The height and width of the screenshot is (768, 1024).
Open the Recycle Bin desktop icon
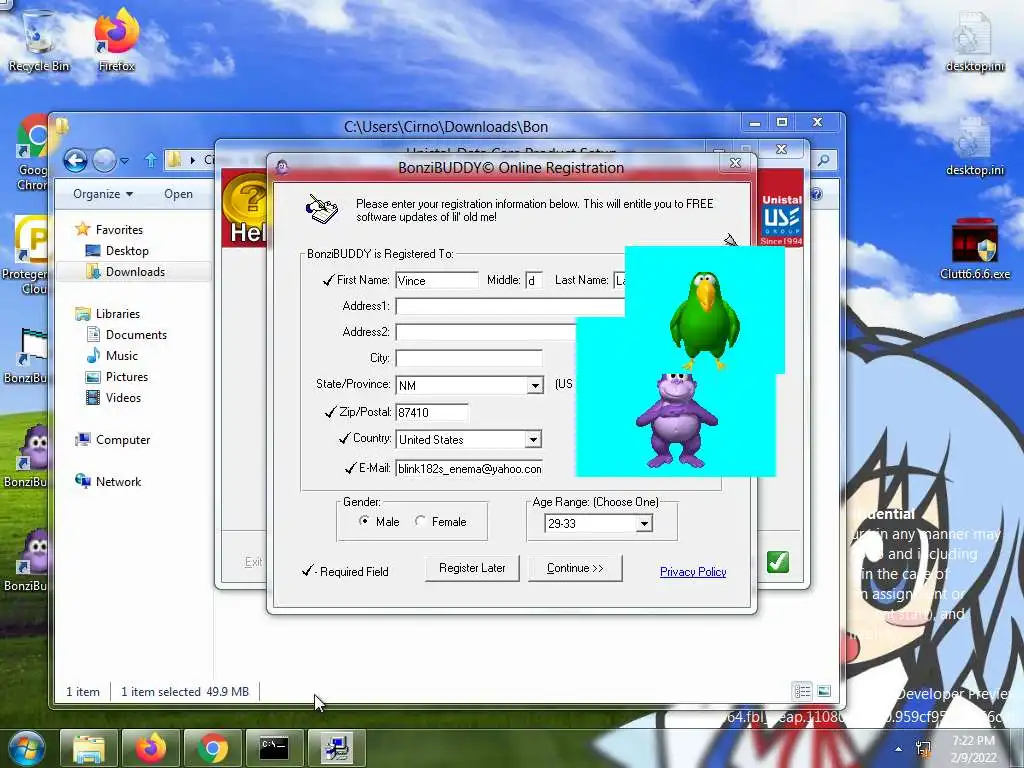pos(39,40)
